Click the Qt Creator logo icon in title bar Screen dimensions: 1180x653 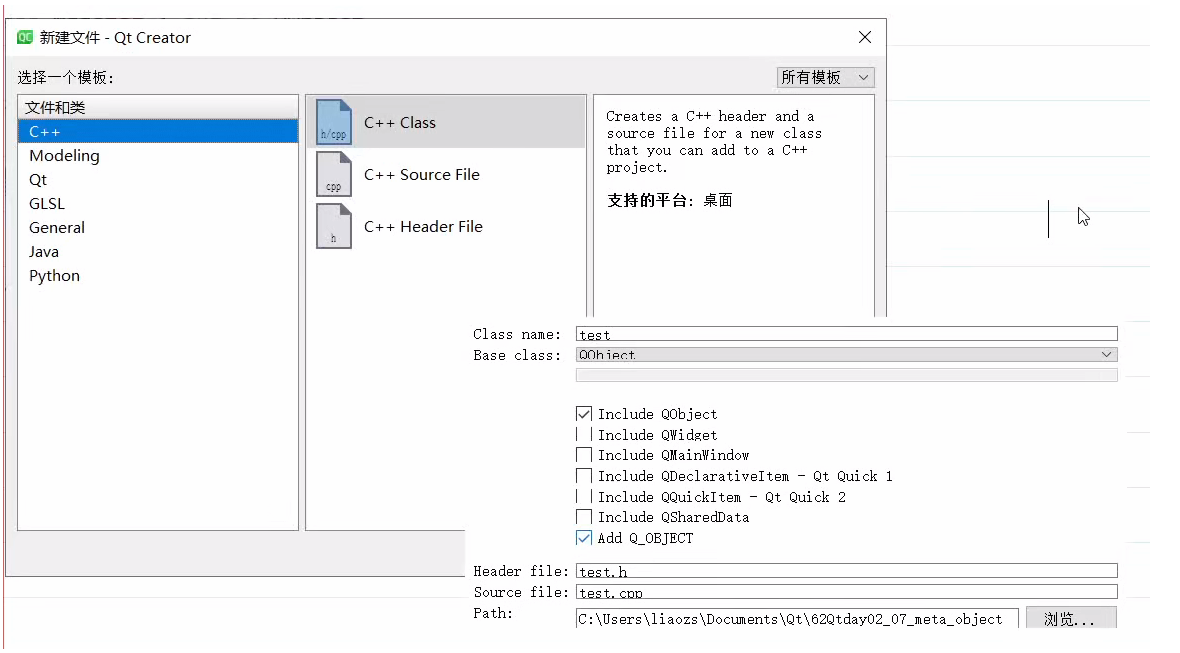pyautogui.click(x=25, y=37)
